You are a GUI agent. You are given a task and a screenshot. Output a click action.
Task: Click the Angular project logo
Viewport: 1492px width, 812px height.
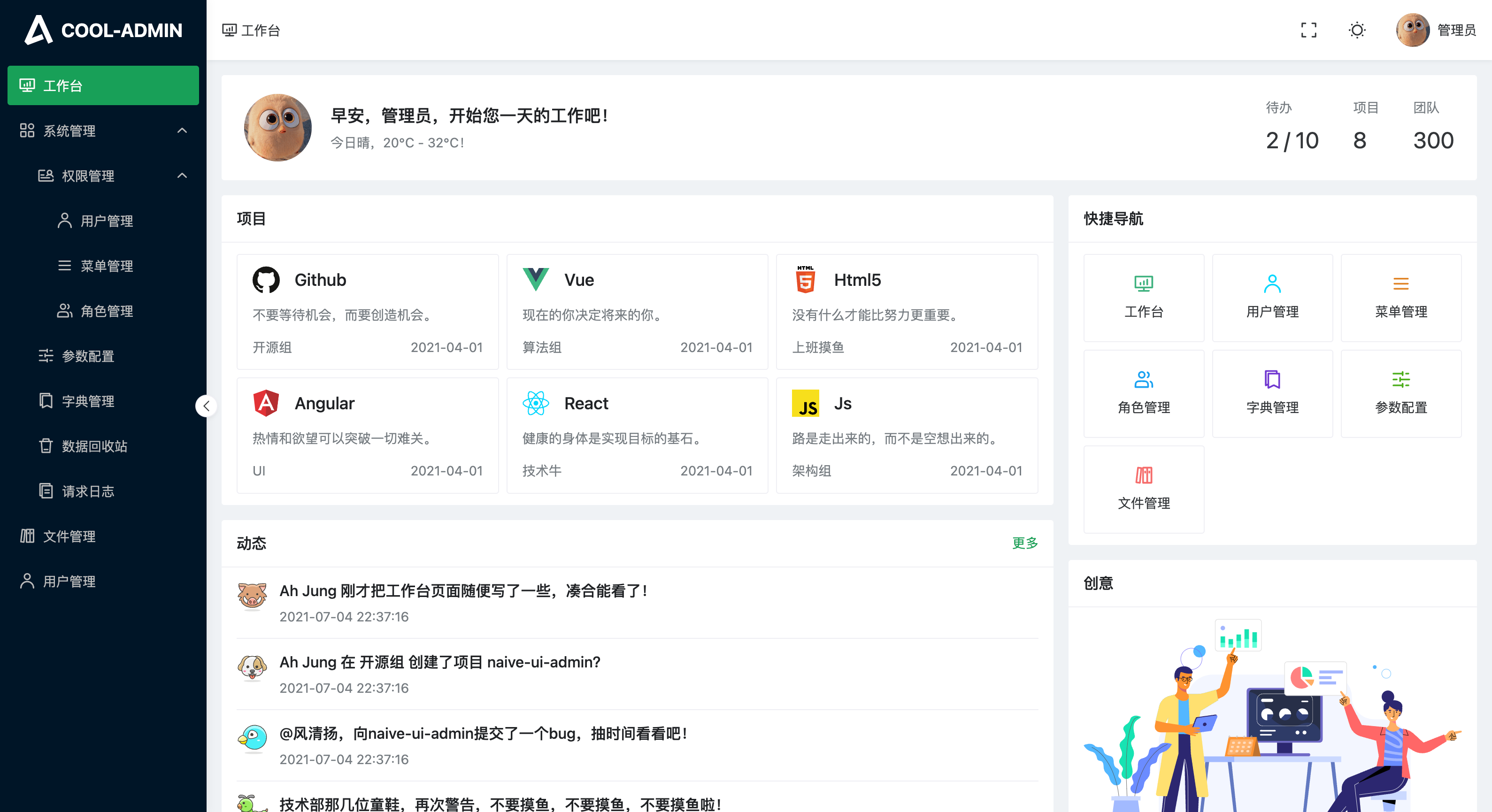pyautogui.click(x=267, y=403)
